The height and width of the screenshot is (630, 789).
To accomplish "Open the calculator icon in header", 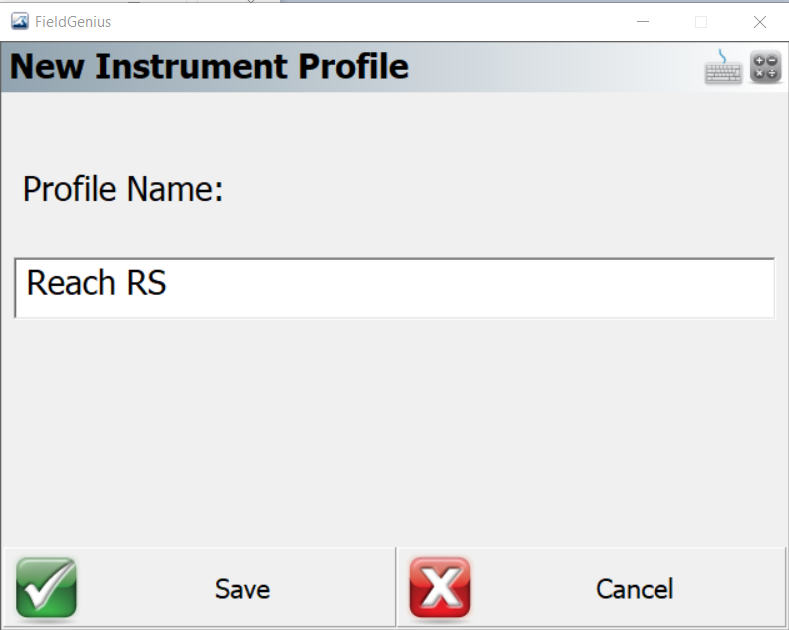I will pyautogui.click(x=765, y=67).
